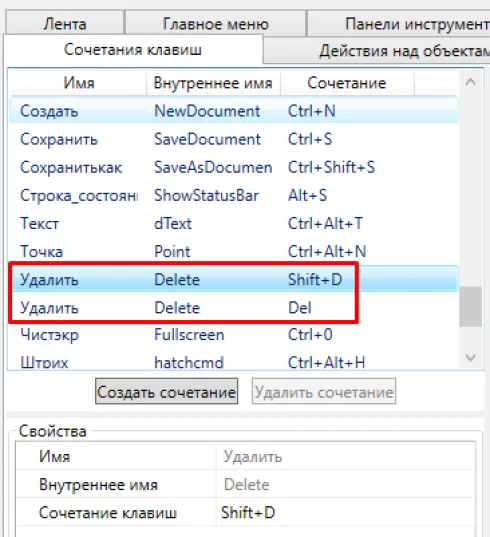Click the Ctrl+Alt+H shortcut cell

[x=326, y=362]
